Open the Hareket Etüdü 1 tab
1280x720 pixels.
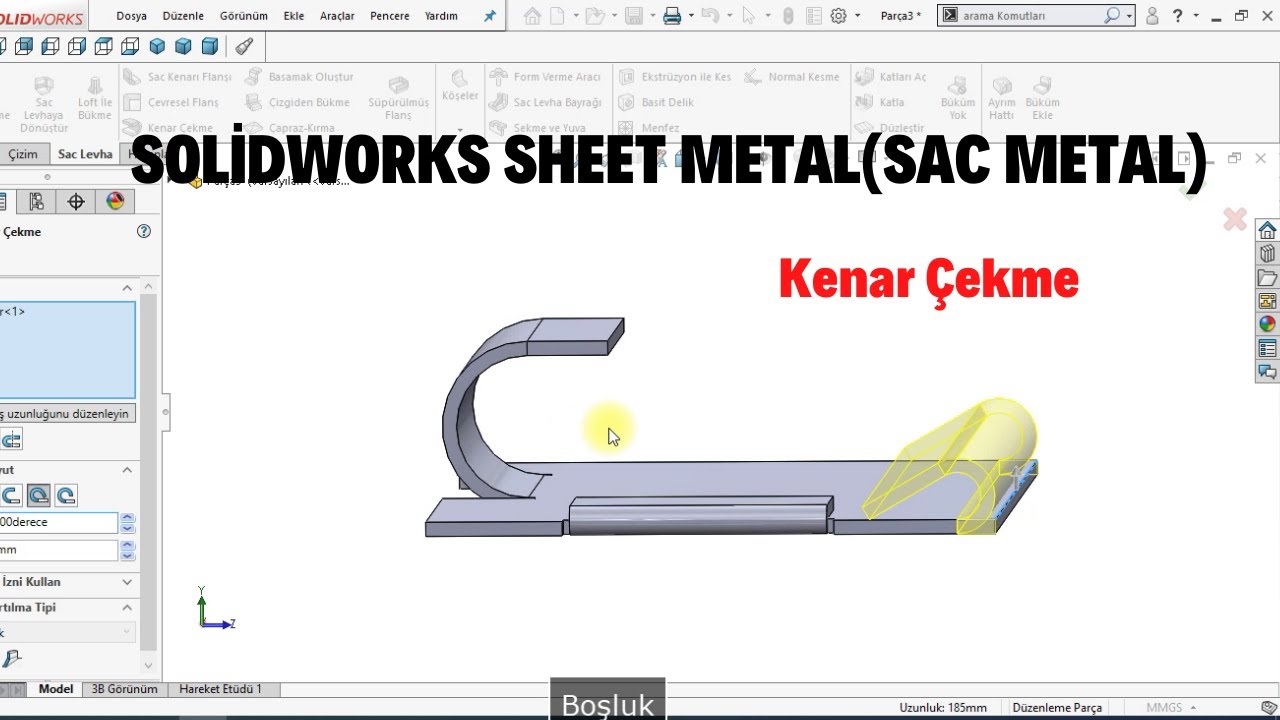pyautogui.click(x=220, y=689)
